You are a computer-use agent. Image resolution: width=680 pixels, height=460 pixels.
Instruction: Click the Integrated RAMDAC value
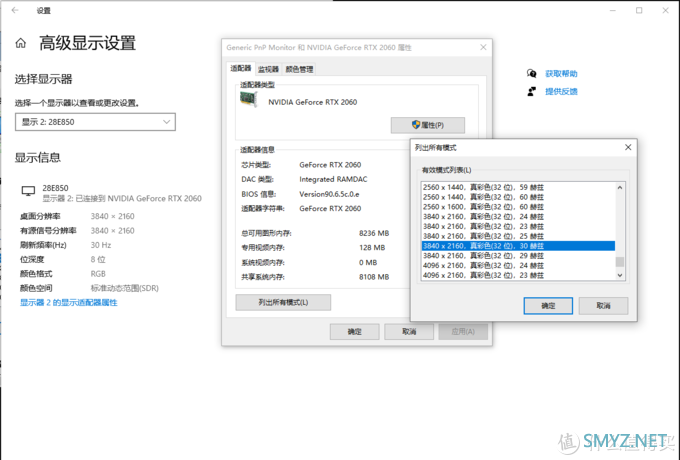click(333, 179)
